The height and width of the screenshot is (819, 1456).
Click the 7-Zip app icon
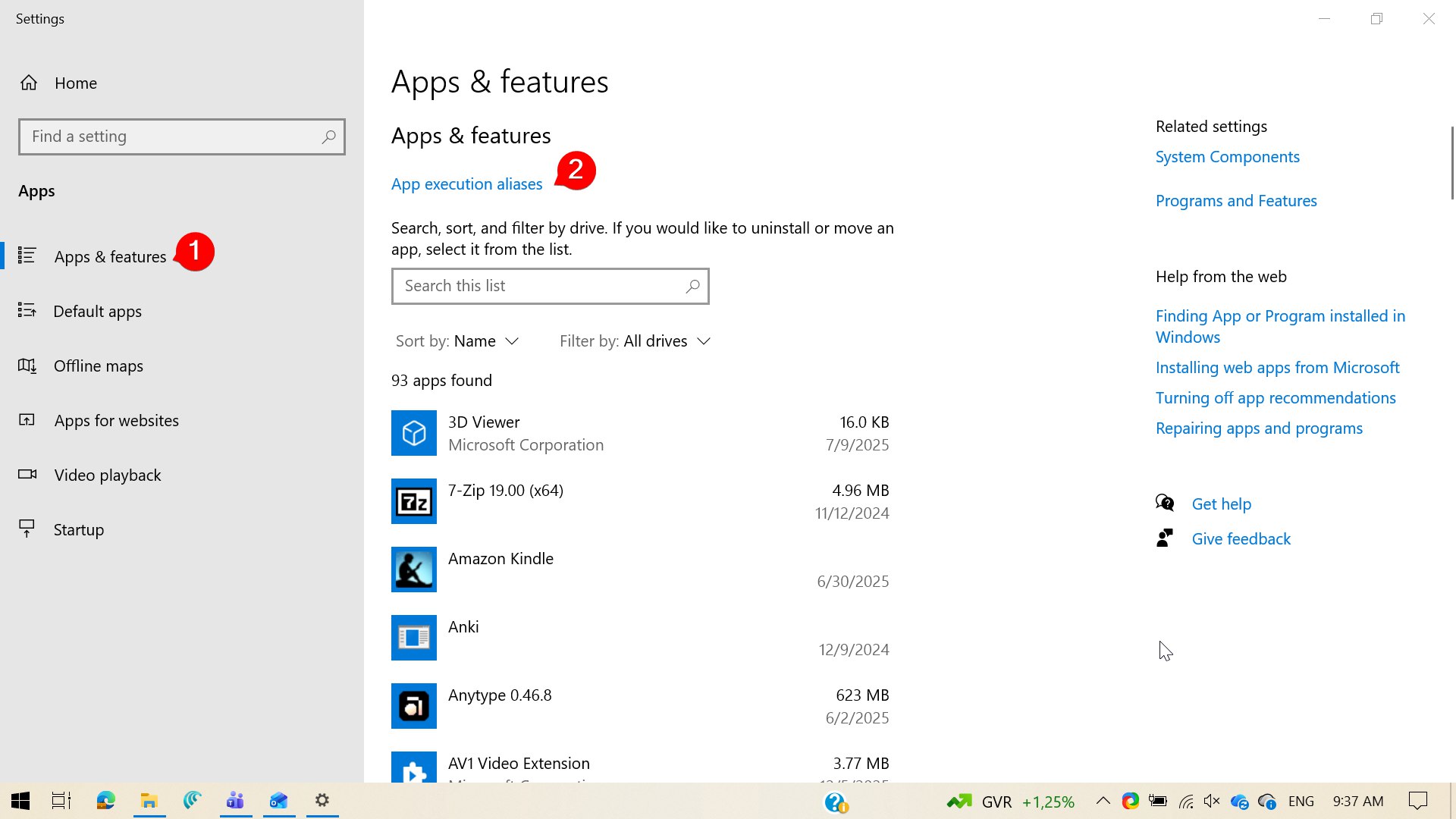pos(414,501)
